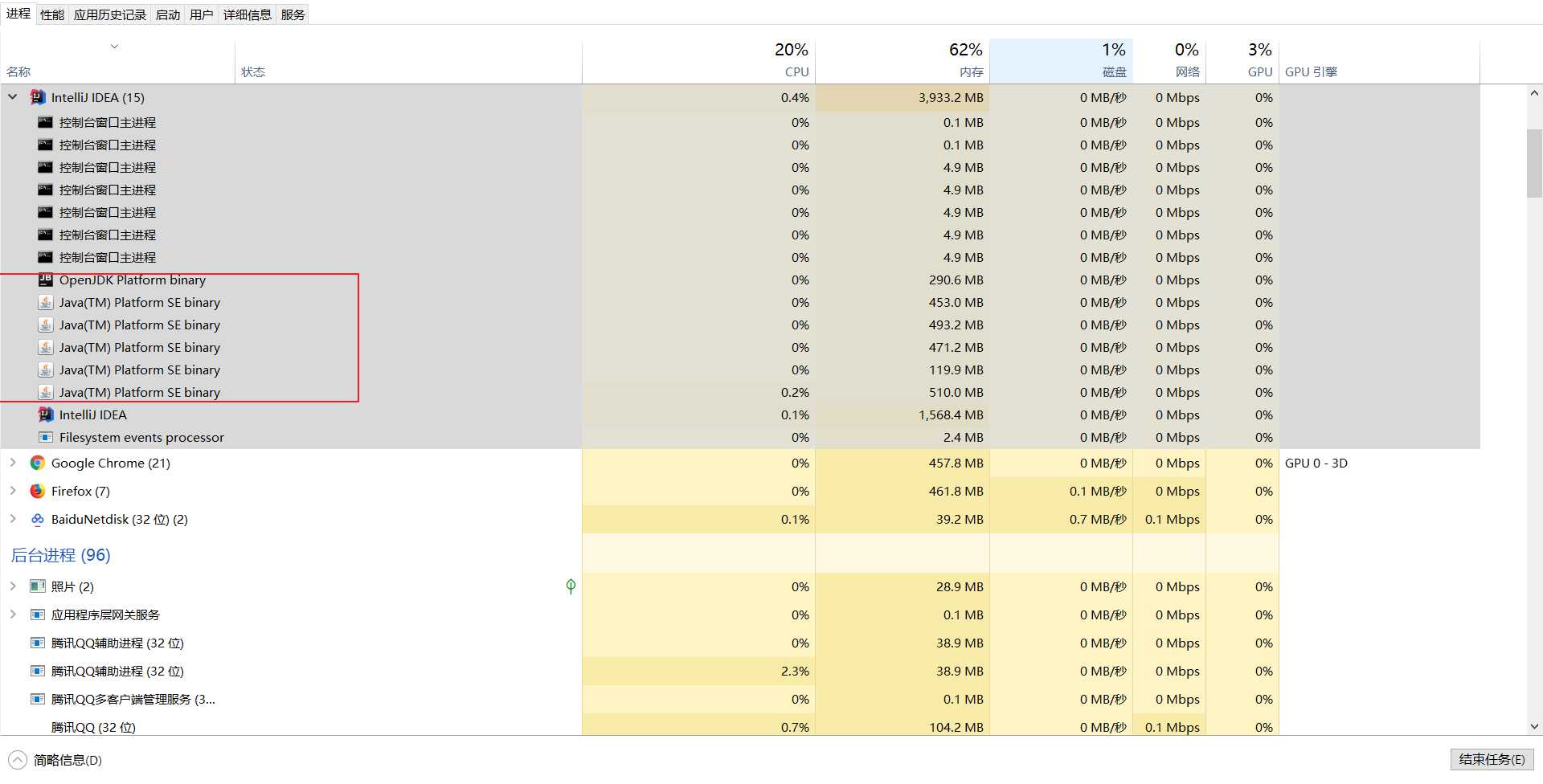Sort by the 名称 column header
This screenshot has width=1543, height=784.
tap(118, 60)
